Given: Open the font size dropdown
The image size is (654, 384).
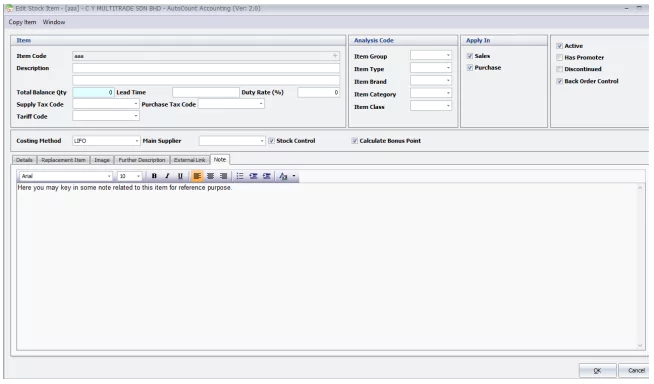Looking at the screenshot, I should click(x=138, y=176).
